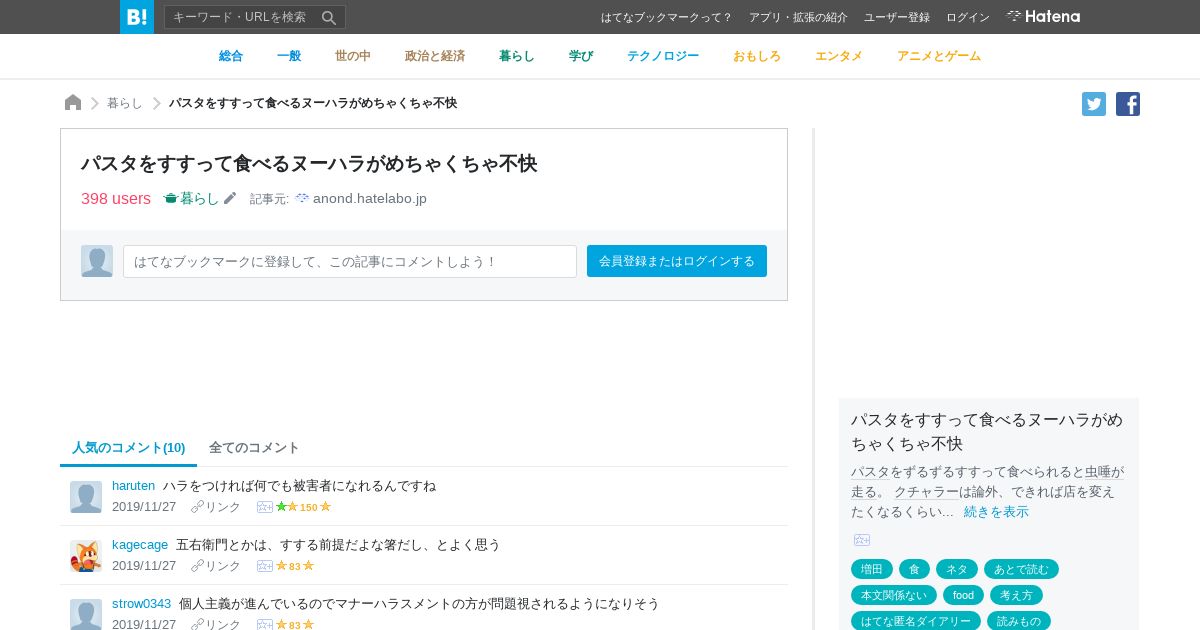1200x630 pixels.
Task: Select the おもしろ category menu
Action: (757, 56)
